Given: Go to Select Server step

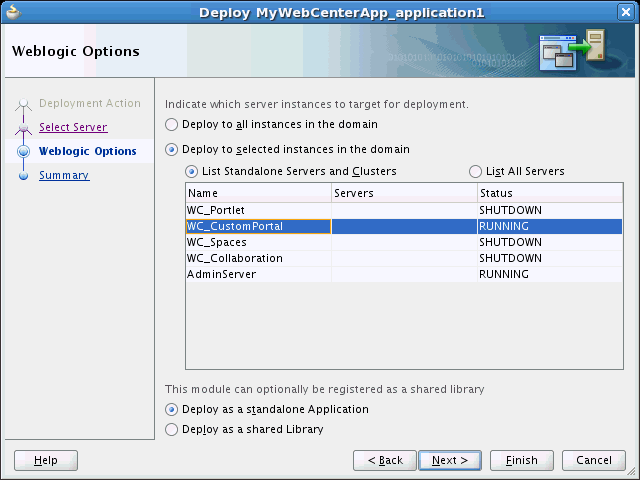Looking at the screenshot, I should pos(73,127).
